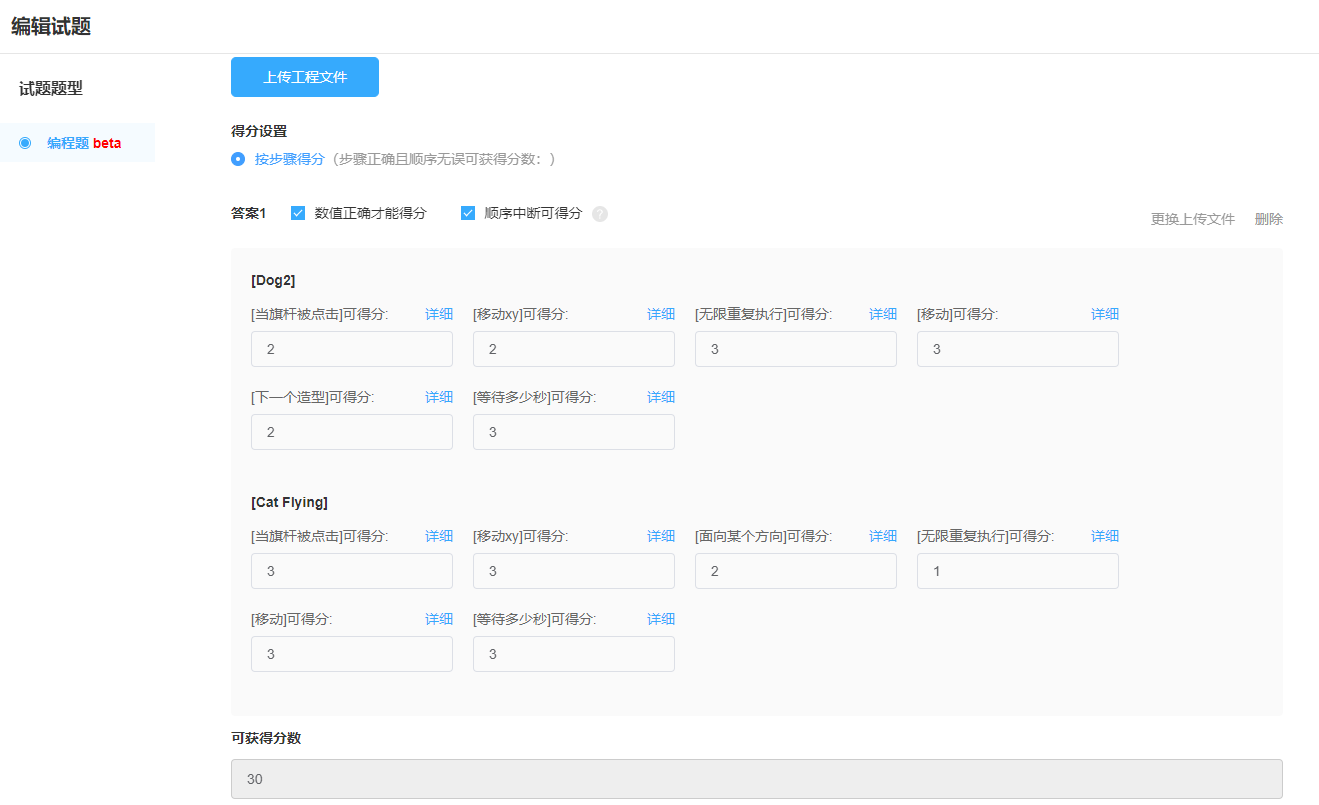Open 详细 for [无限重复执行] under Dog2
The height and width of the screenshot is (805, 1319).
tap(883, 313)
